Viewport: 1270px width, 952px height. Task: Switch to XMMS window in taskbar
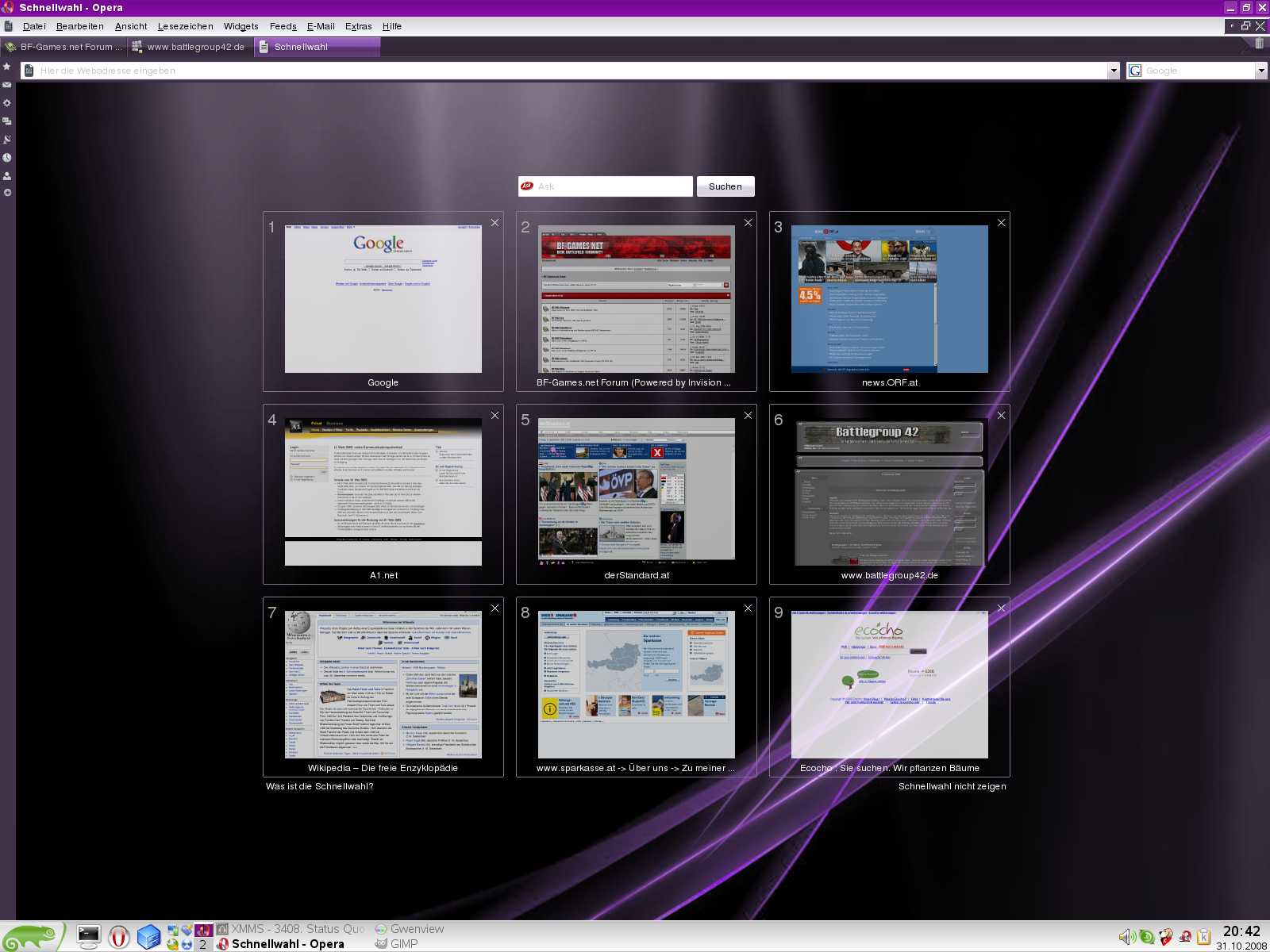(291, 929)
